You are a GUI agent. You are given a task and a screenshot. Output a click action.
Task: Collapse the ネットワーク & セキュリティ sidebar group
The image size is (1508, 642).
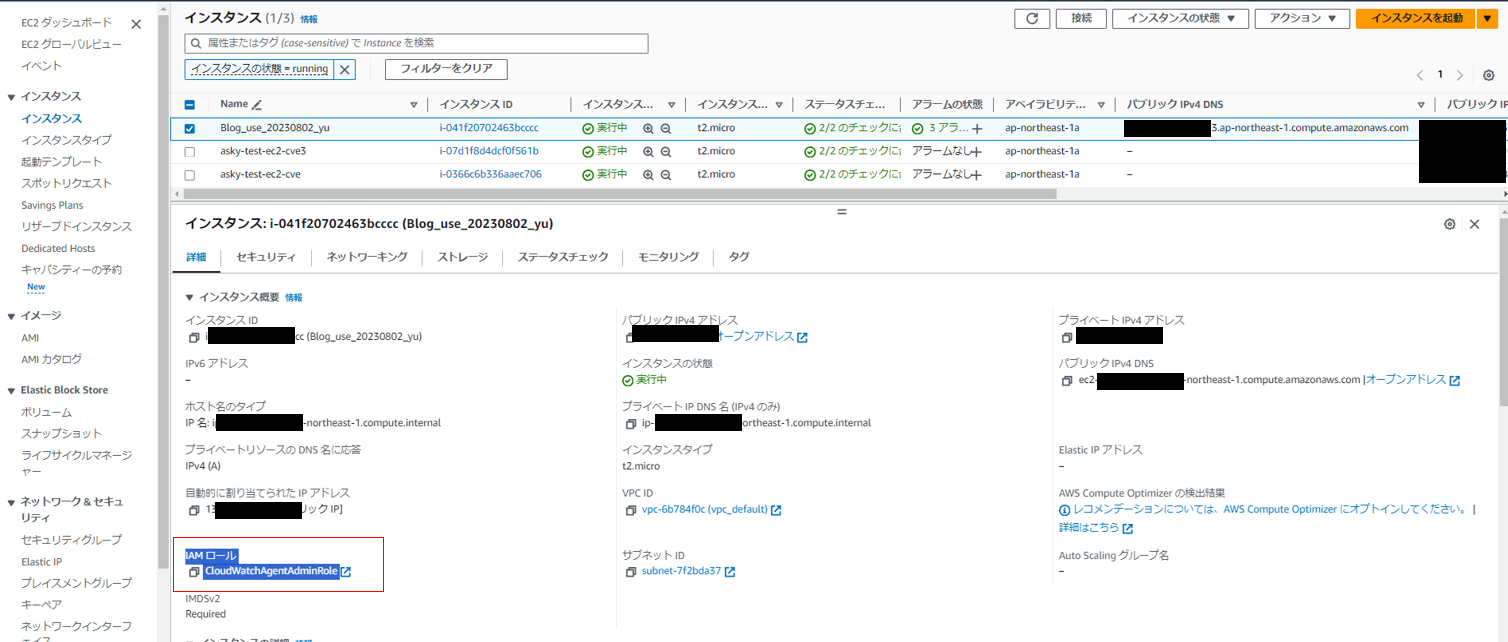coord(11,502)
